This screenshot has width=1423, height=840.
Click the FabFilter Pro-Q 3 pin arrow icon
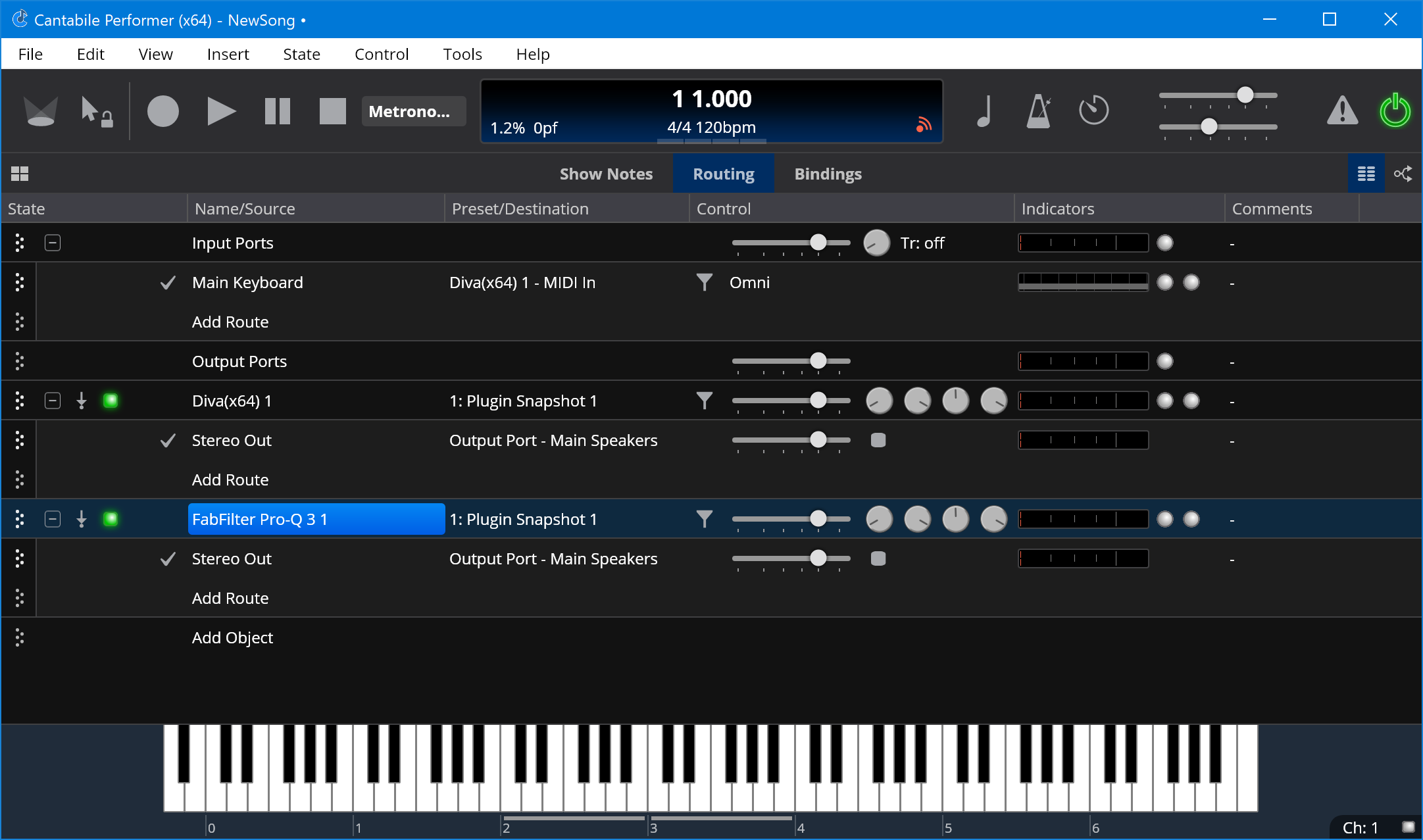82,519
